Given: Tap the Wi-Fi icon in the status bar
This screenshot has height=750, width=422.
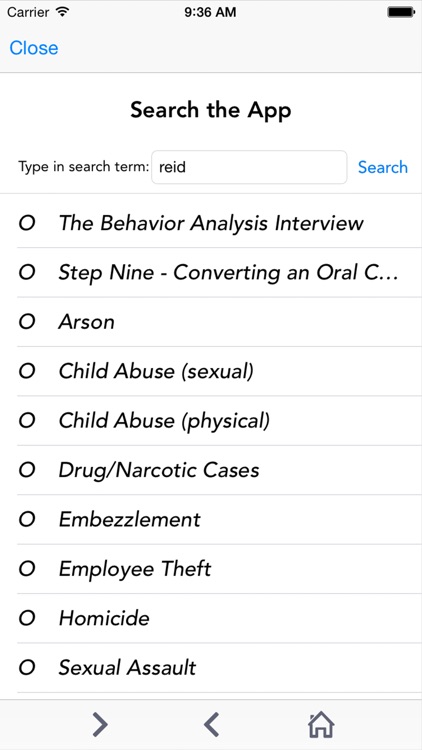Looking at the screenshot, I should pyautogui.click(x=62, y=12).
